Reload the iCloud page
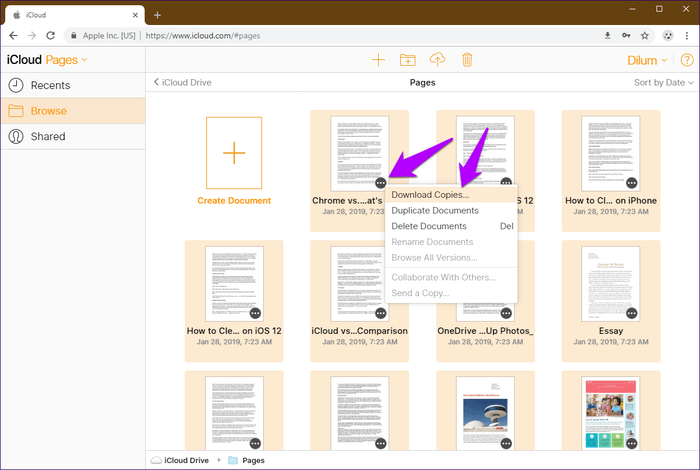 [51, 36]
